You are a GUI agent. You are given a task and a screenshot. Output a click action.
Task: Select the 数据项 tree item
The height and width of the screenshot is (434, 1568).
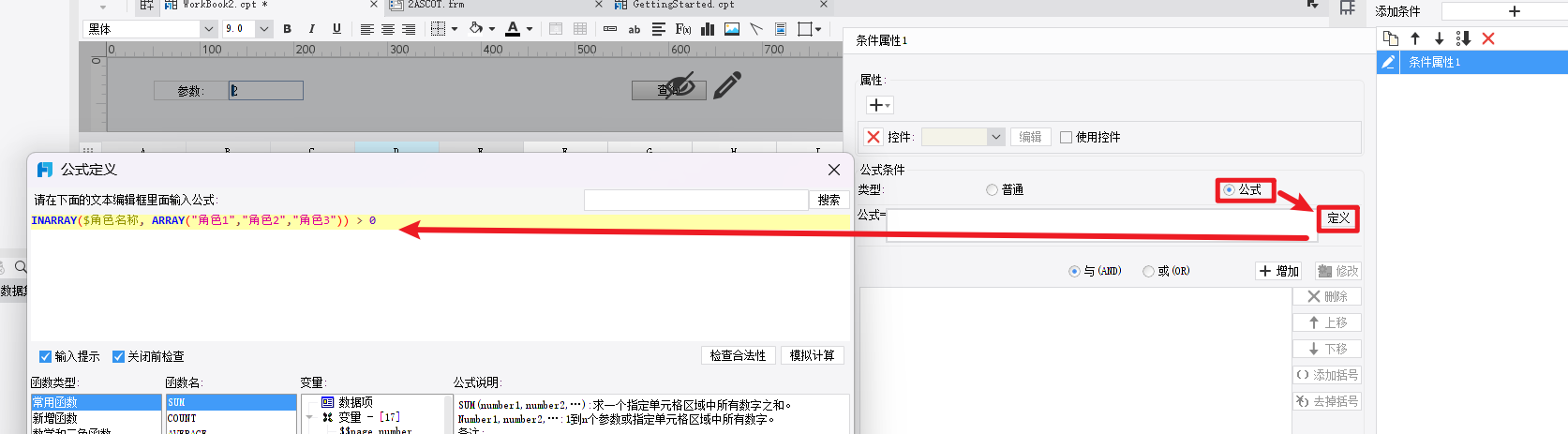(347, 402)
